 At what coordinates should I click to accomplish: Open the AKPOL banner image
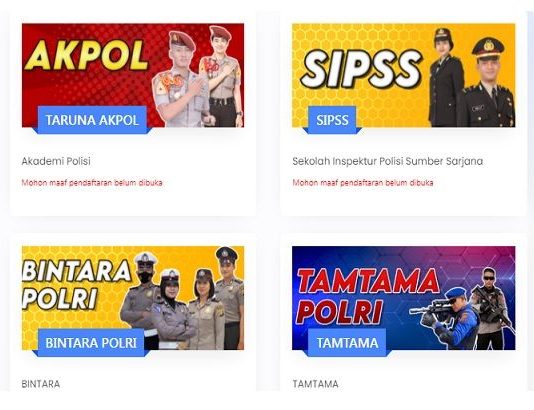133,75
